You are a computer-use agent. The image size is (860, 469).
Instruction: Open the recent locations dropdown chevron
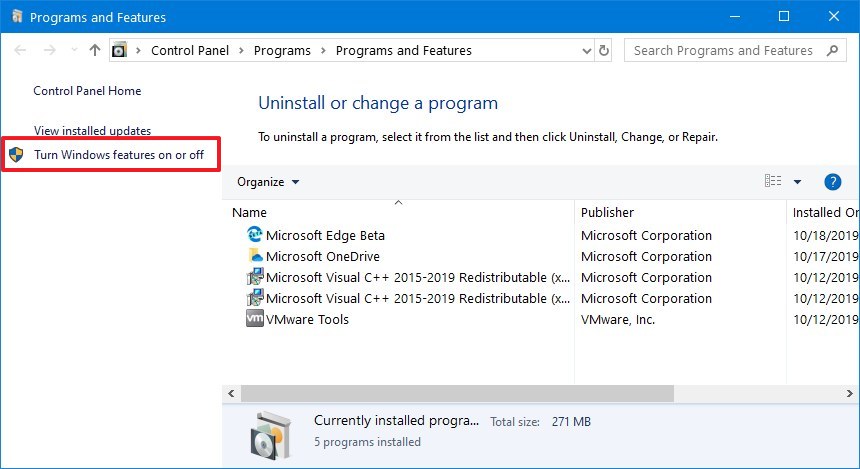coord(74,50)
